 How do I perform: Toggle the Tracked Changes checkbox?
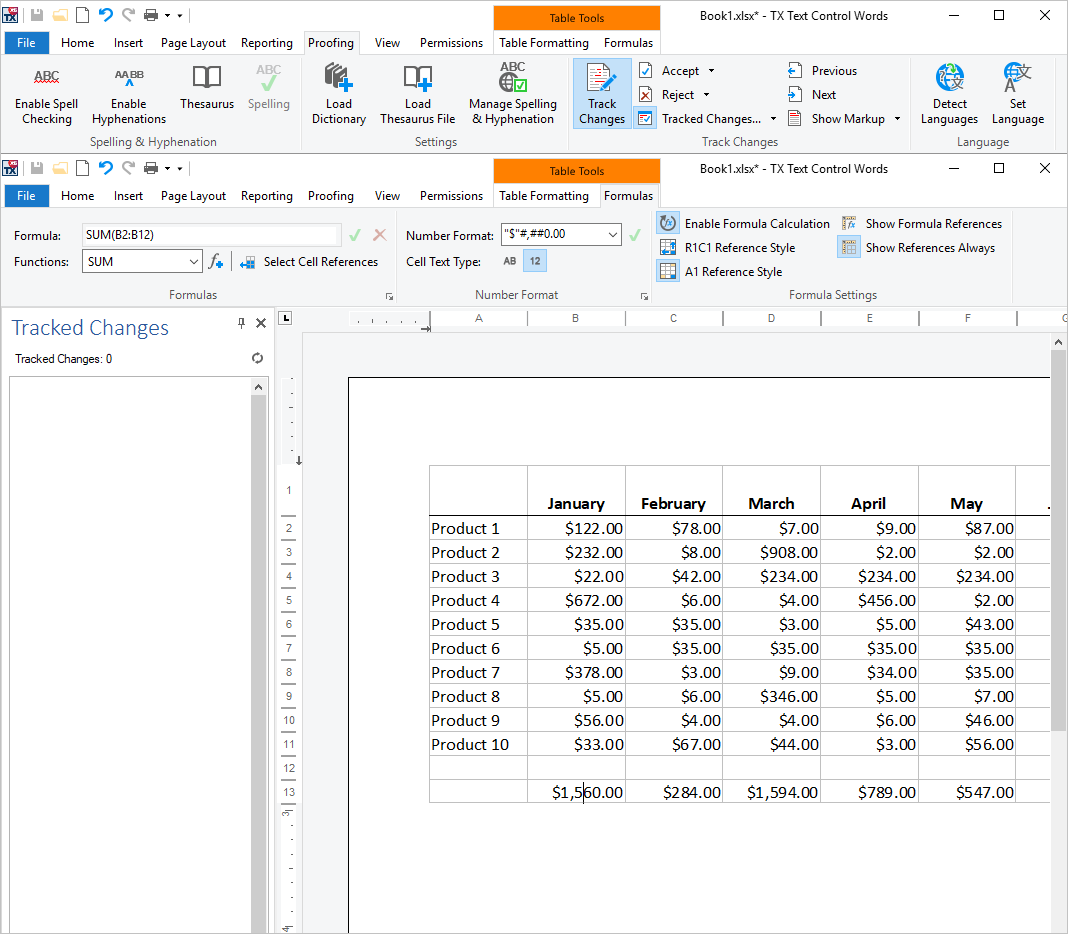(x=646, y=118)
